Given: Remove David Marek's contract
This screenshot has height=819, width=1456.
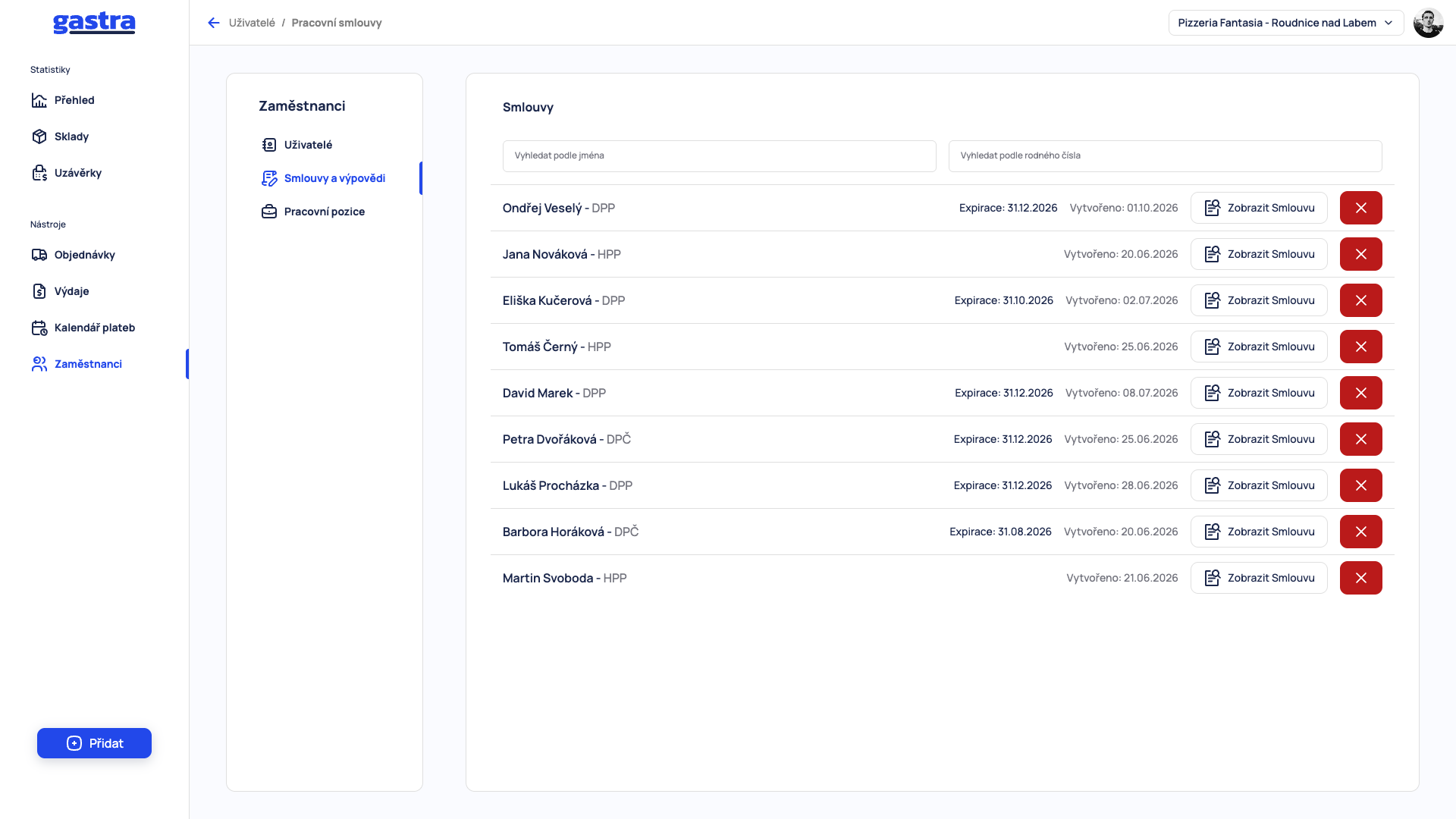Looking at the screenshot, I should pos(1360,393).
